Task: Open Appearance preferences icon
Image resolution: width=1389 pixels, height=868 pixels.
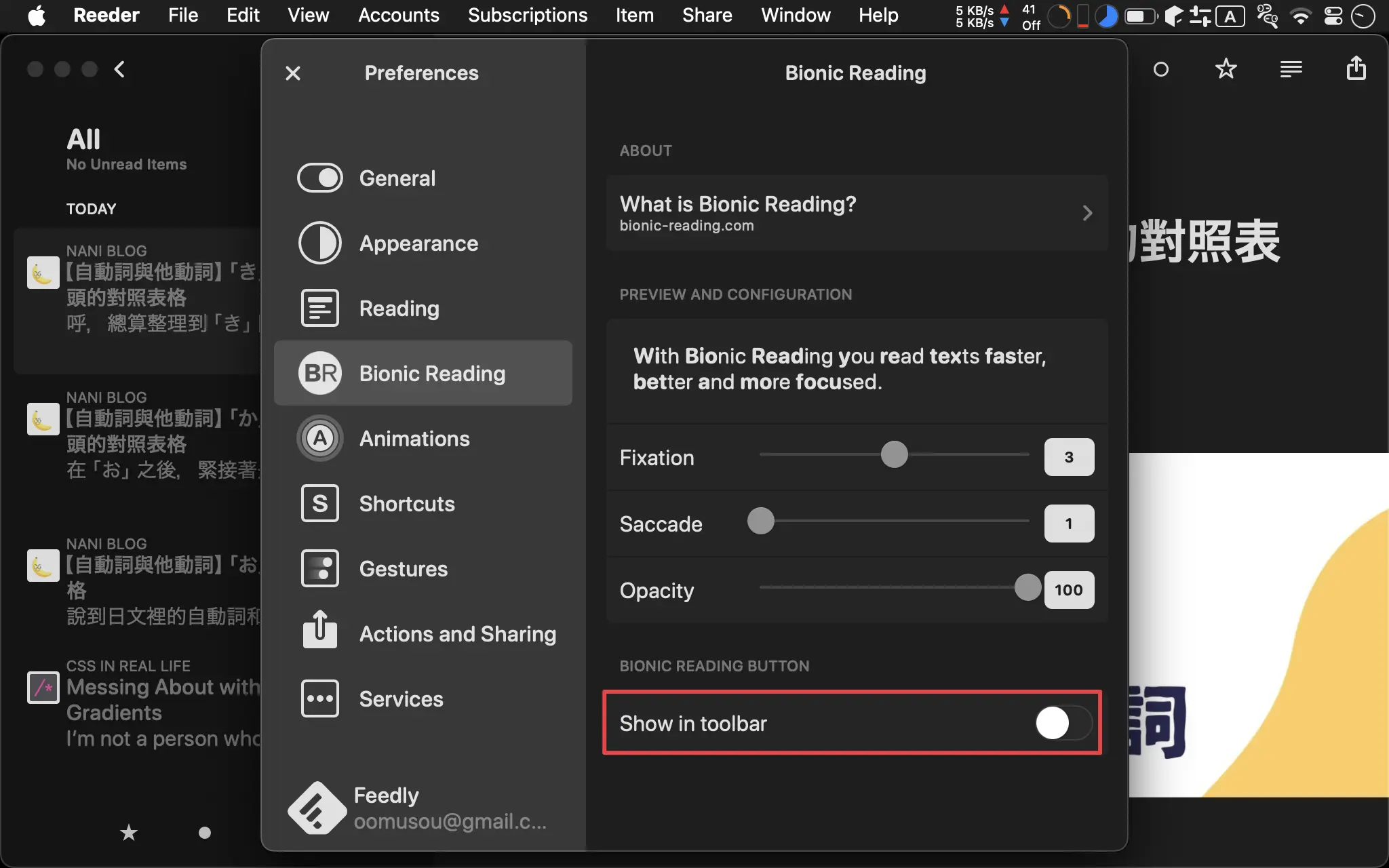Action: coord(319,243)
